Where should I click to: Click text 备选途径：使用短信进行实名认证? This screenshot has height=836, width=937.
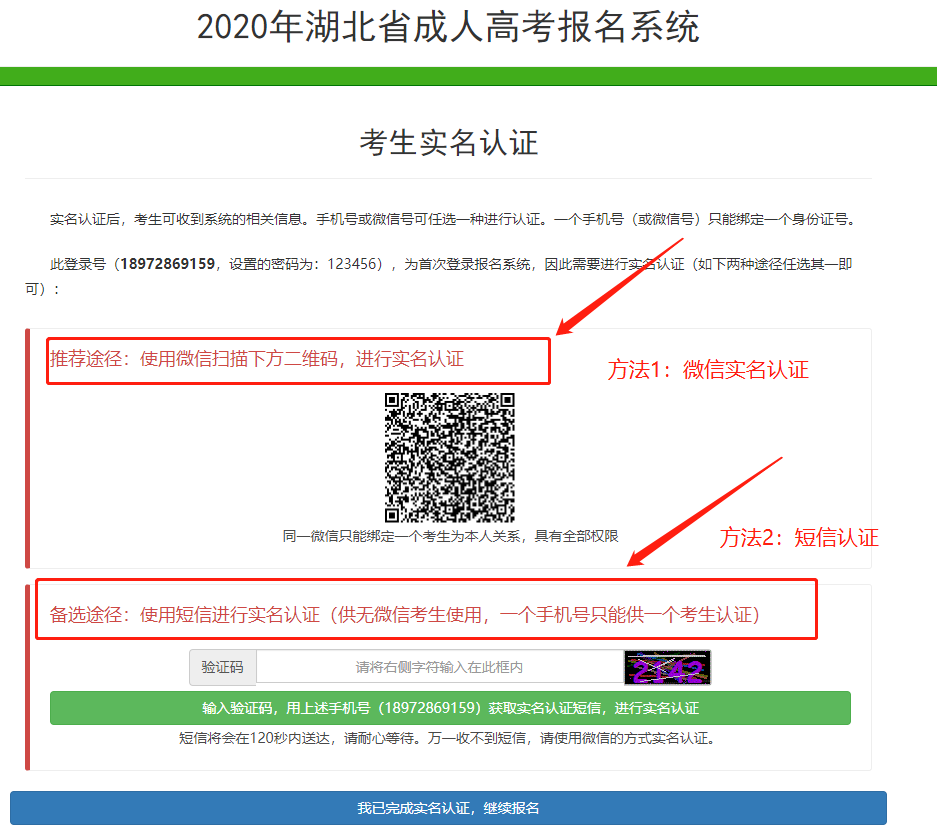tap(185, 614)
